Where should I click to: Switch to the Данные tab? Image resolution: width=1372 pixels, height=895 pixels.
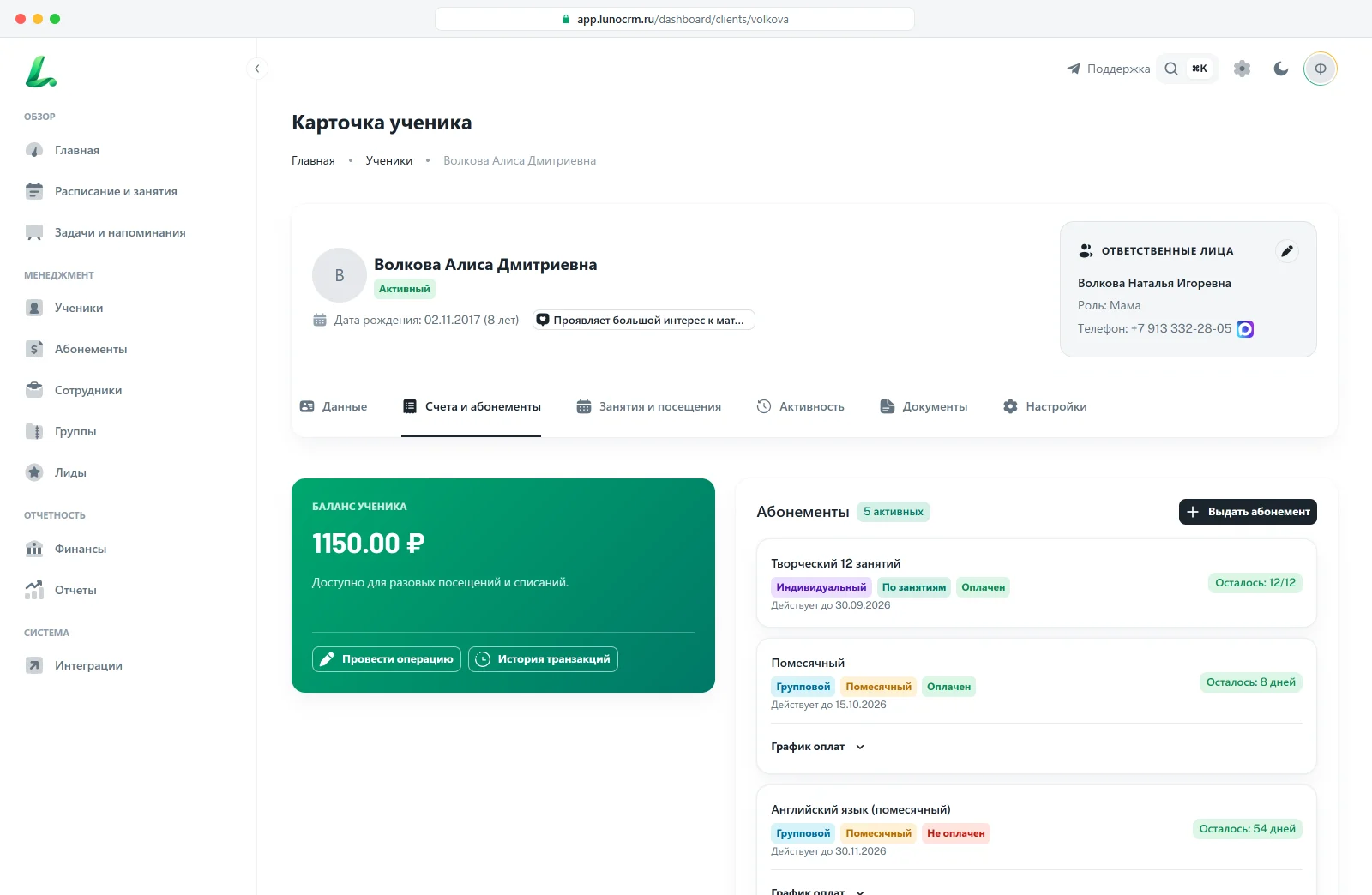click(x=334, y=406)
